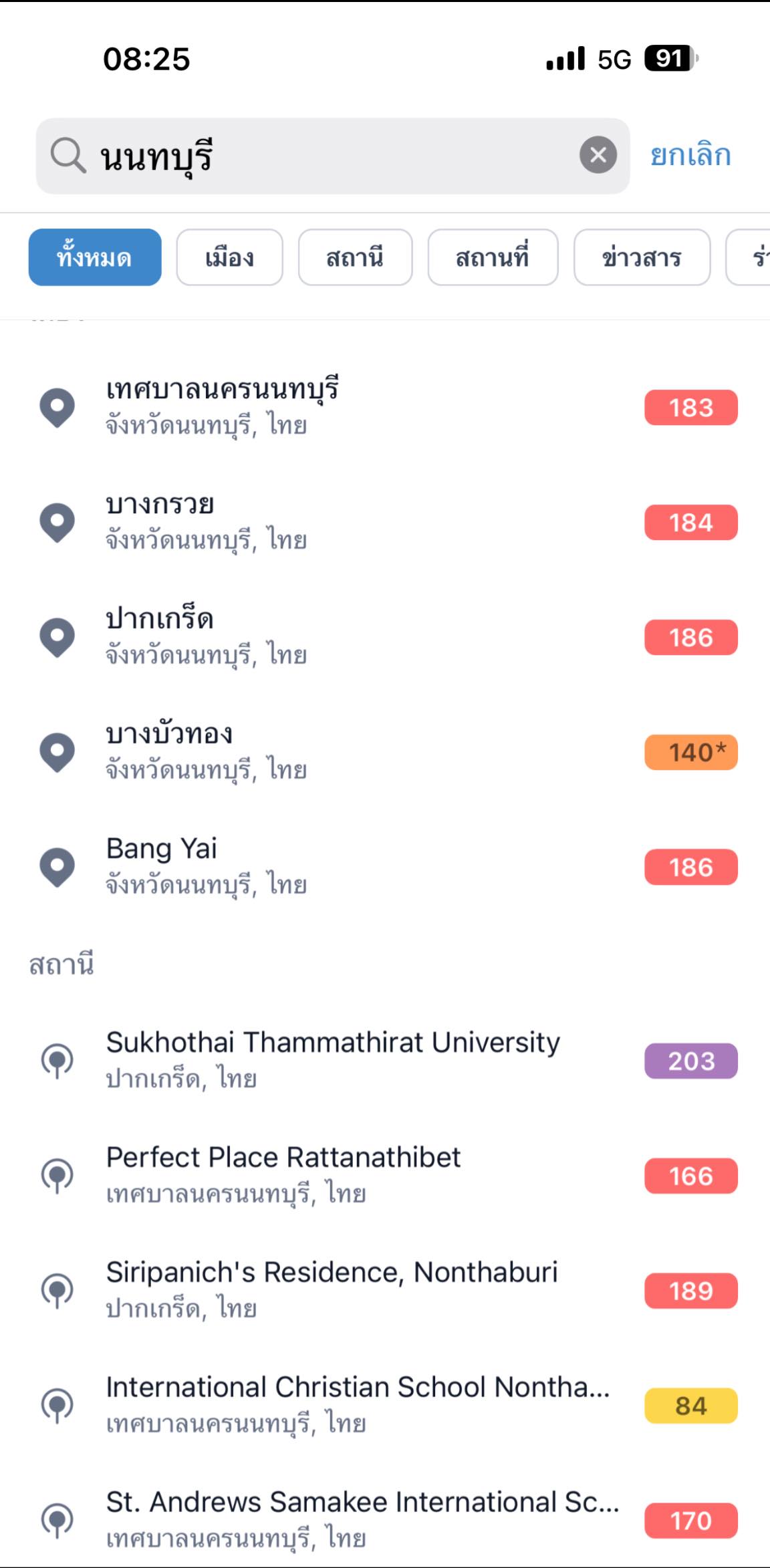Clear the search text with X icon
This screenshot has height=1568, width=770.
tap(598, 155)
